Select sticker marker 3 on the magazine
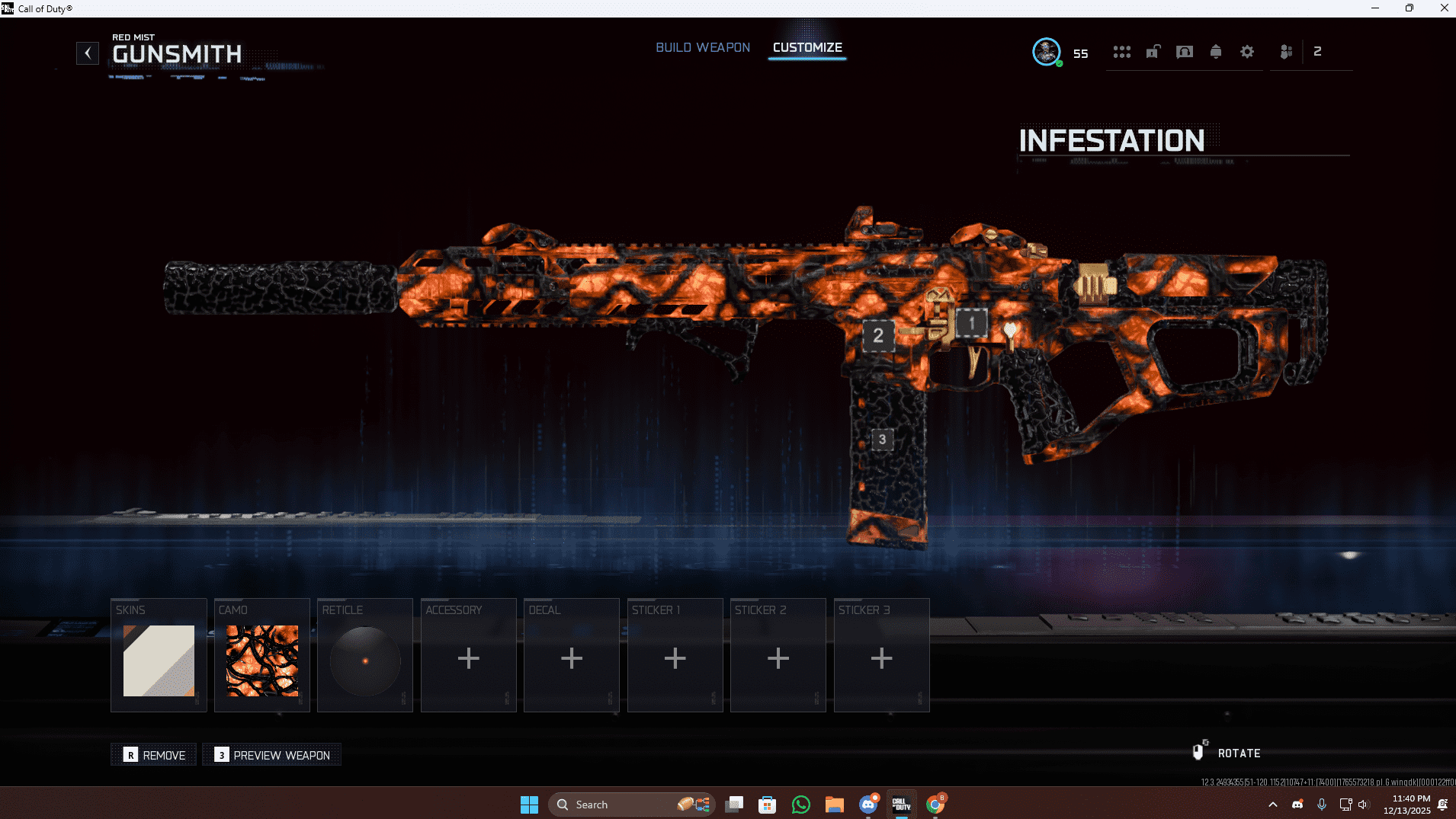The image size is (1456, 819). click(882, 439)
